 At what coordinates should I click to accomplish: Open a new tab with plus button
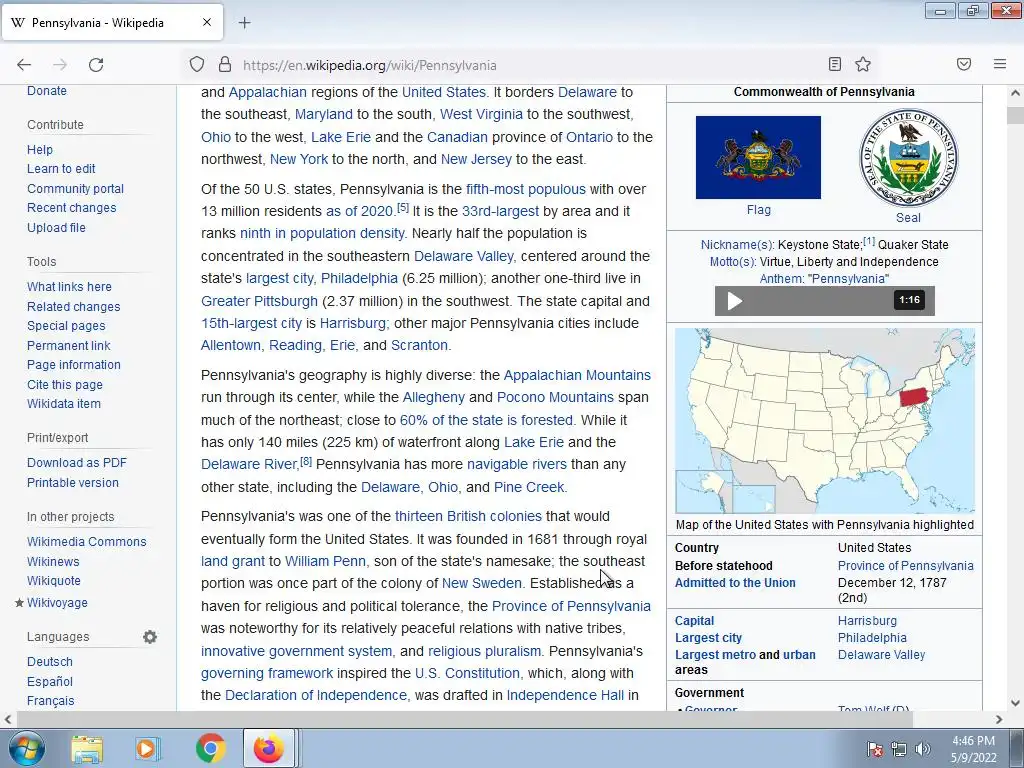tap(244, 23)
